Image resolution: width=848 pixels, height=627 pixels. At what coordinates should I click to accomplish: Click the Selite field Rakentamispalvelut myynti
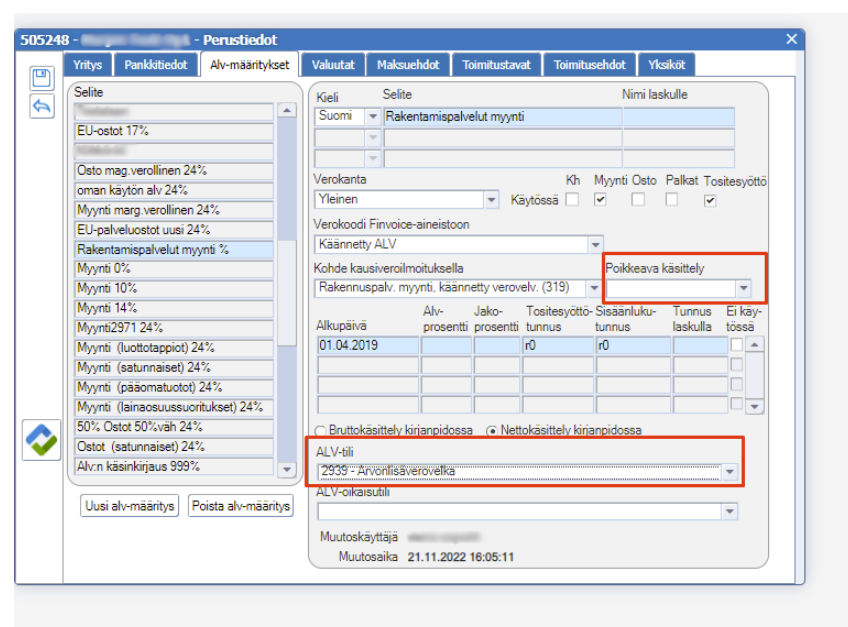point(502,116)
